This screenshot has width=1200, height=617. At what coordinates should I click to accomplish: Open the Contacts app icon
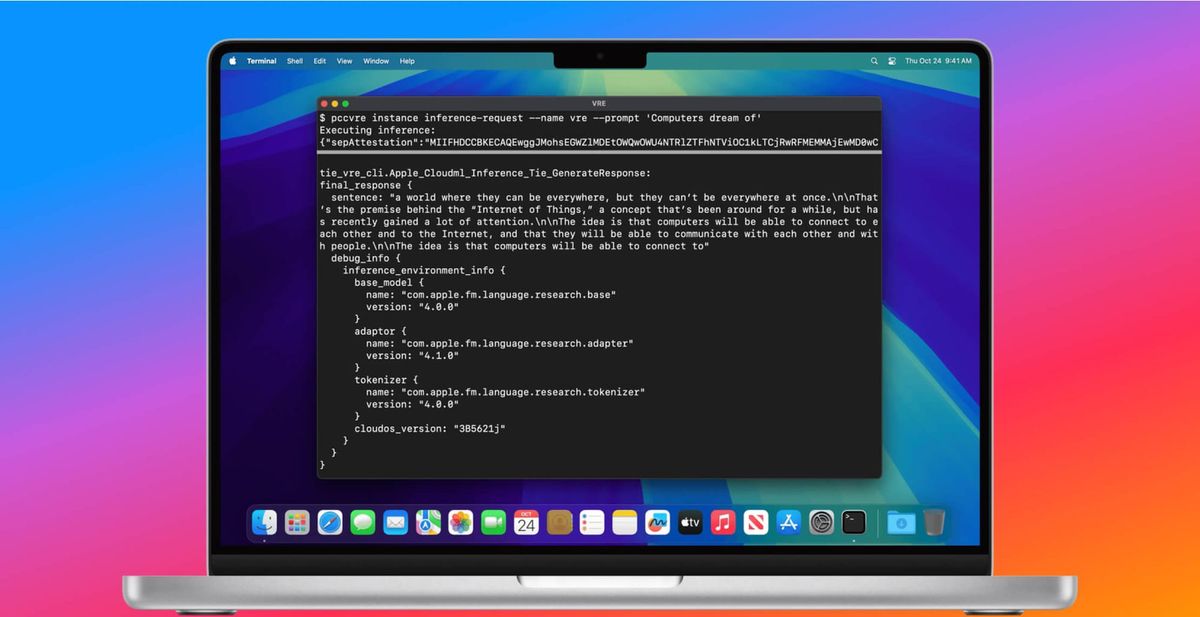(559, 522)
